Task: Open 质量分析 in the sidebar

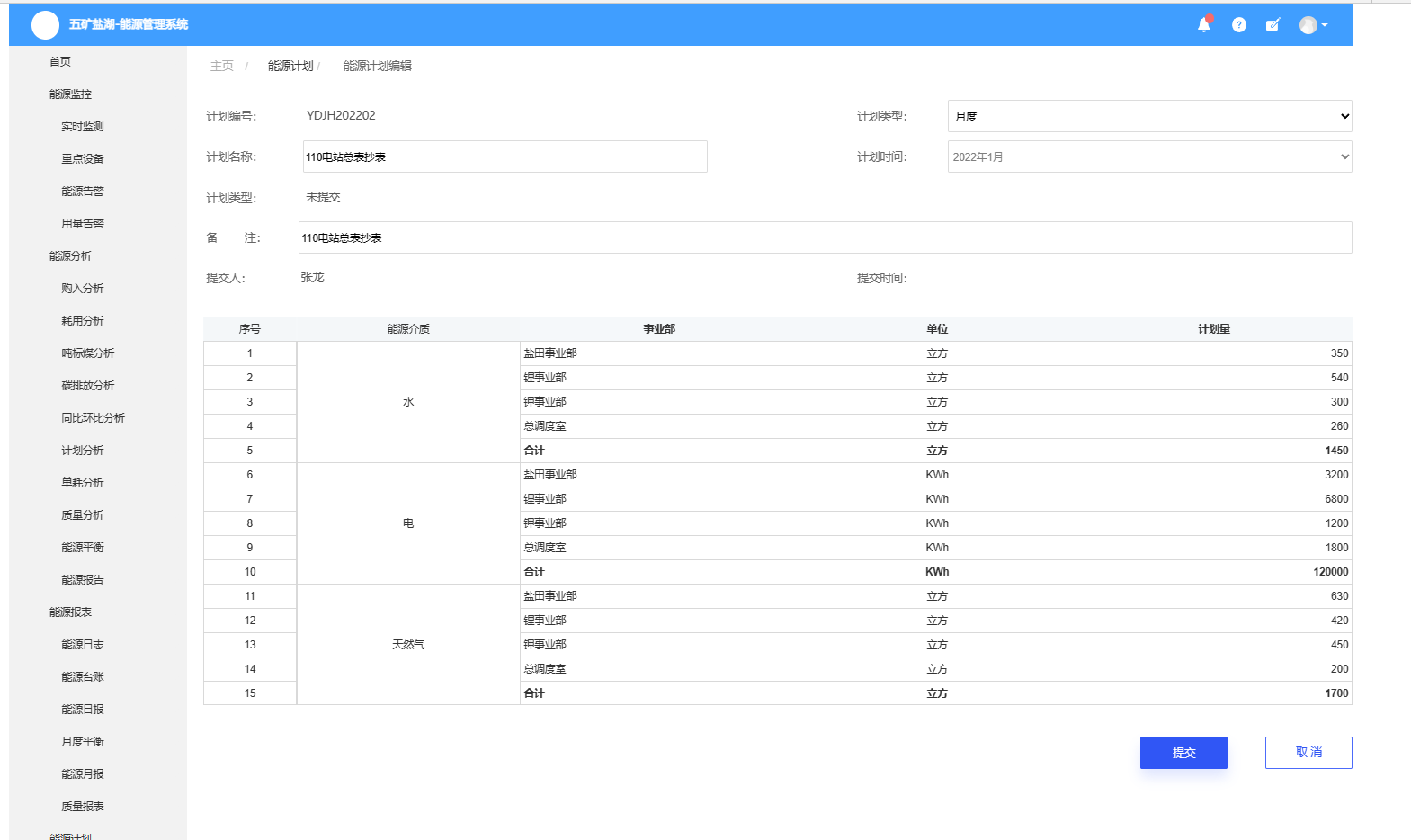Action: click(83, 514)
